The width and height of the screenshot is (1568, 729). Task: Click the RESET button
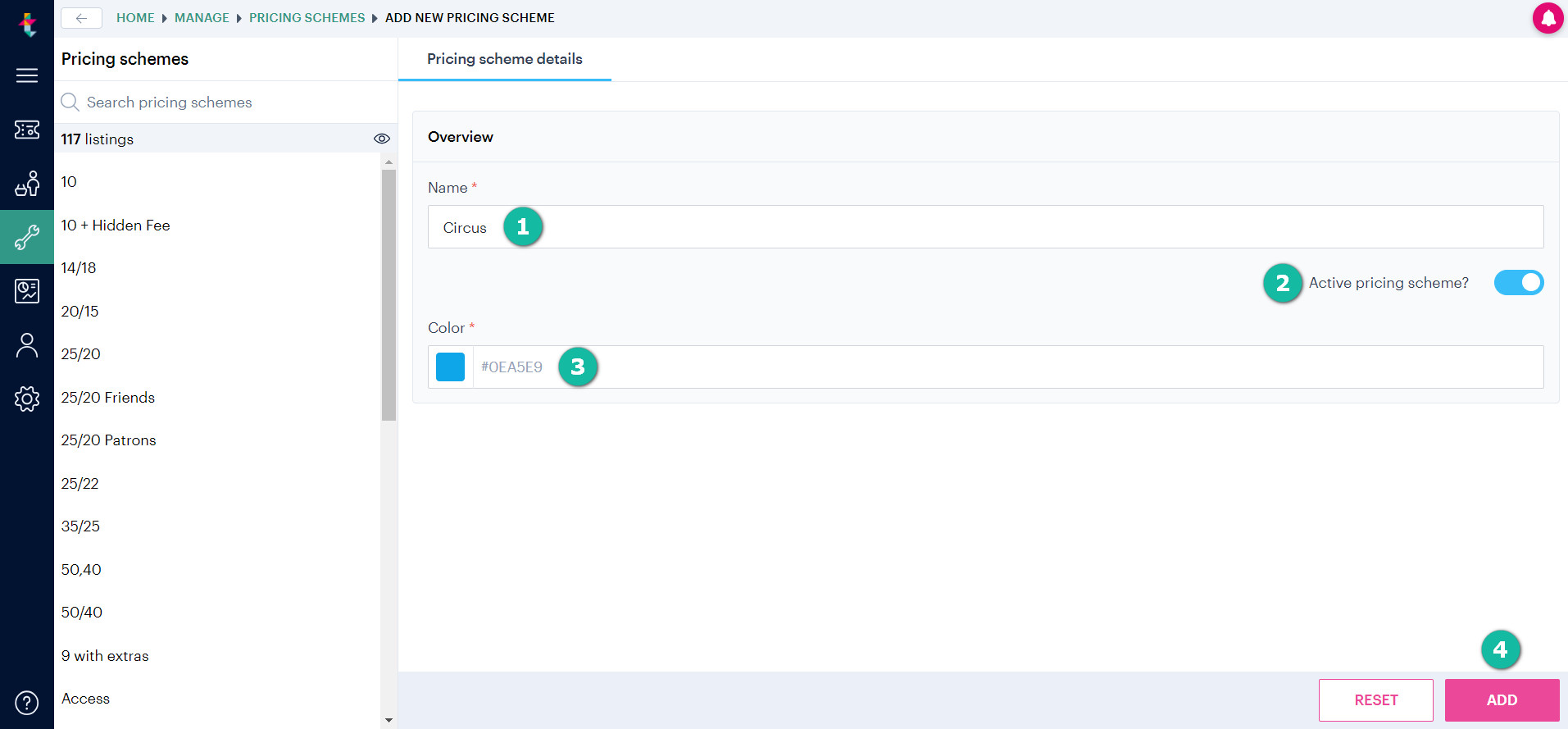tap(1376, 700)
